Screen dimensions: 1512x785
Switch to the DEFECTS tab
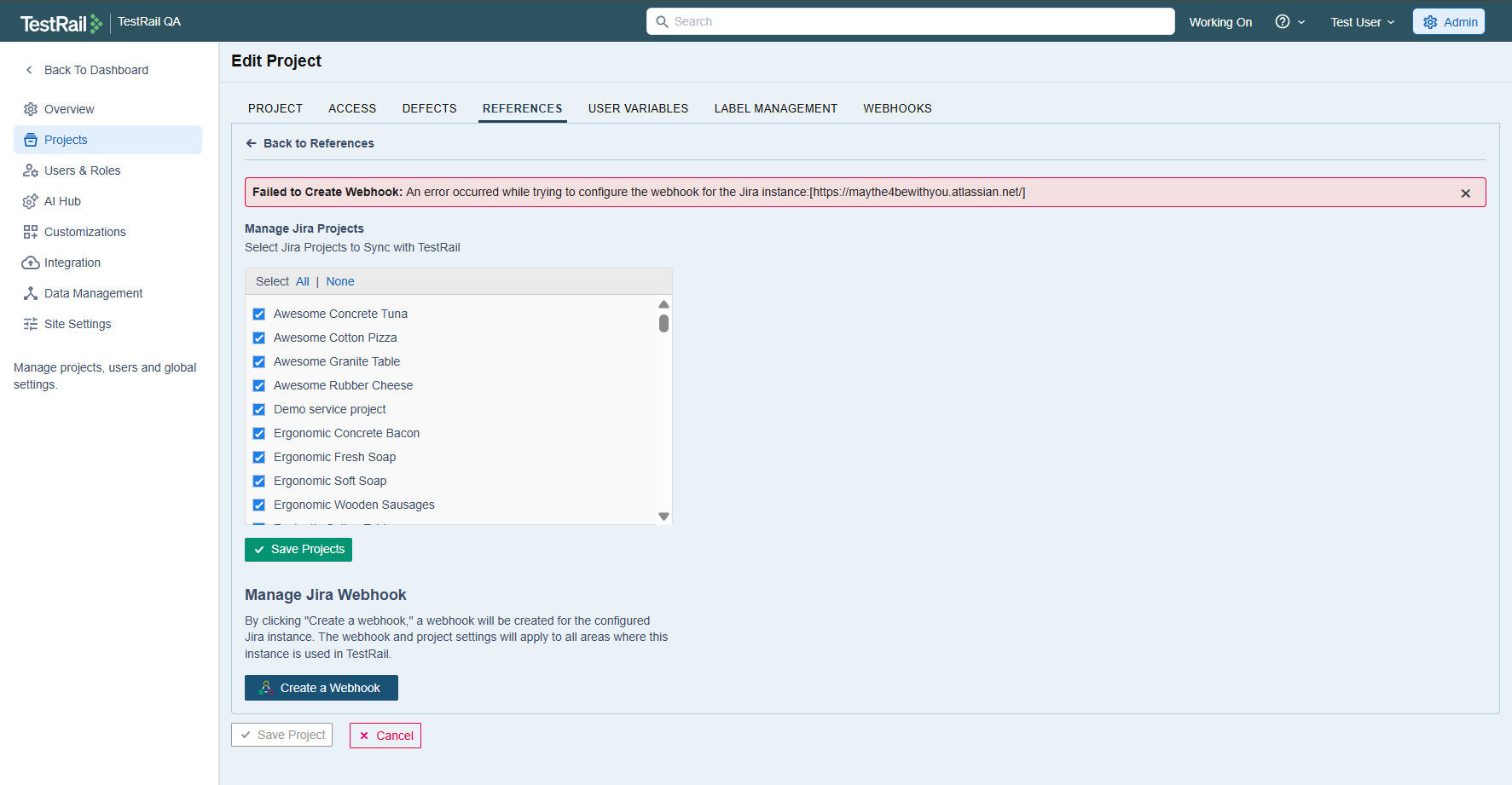click(x=430, y=108)
